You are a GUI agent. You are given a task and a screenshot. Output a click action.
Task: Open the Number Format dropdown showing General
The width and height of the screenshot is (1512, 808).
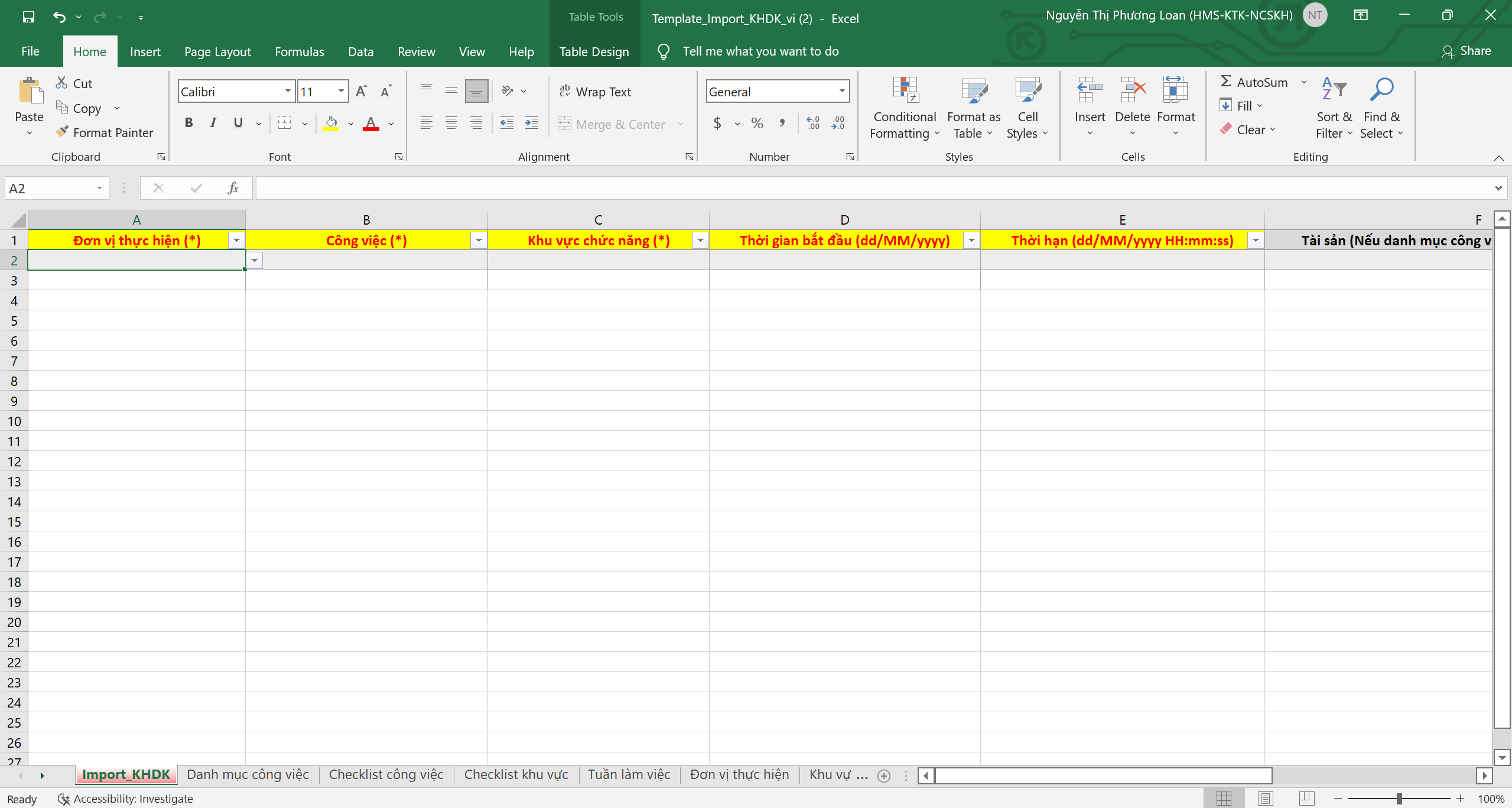coord(841,92)
